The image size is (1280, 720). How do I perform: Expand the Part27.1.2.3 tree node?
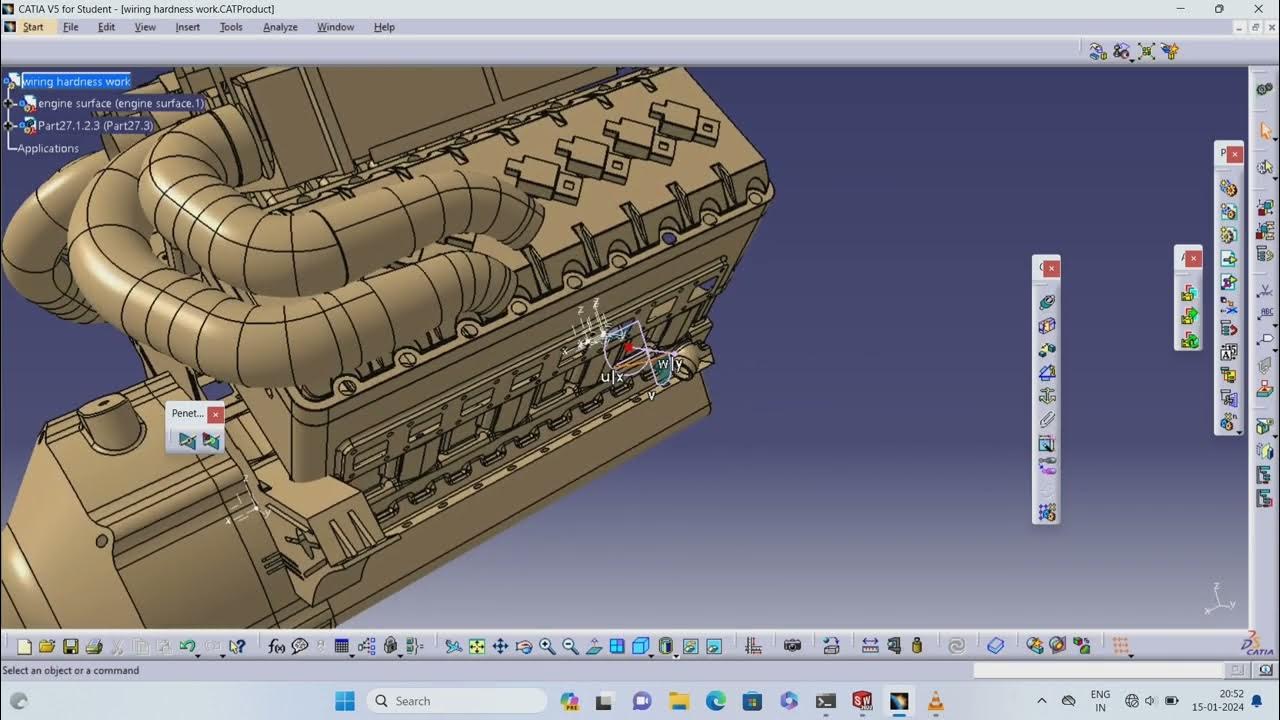point(8,126)
